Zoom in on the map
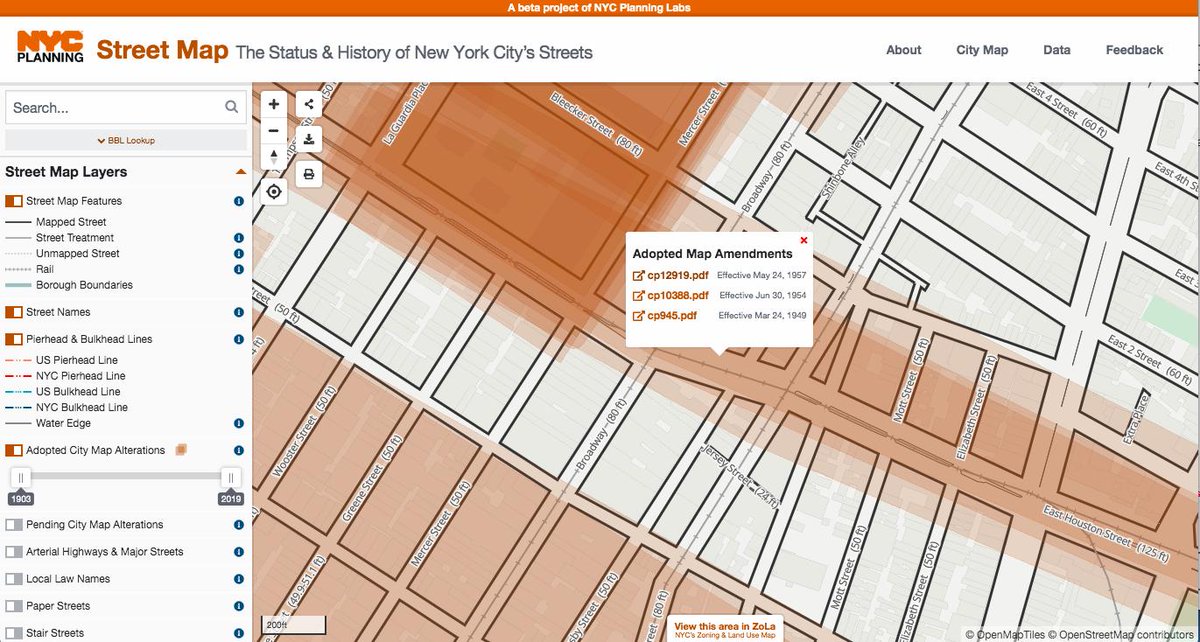This screenshot has width=1200, height=642. (x=274, y=104)
